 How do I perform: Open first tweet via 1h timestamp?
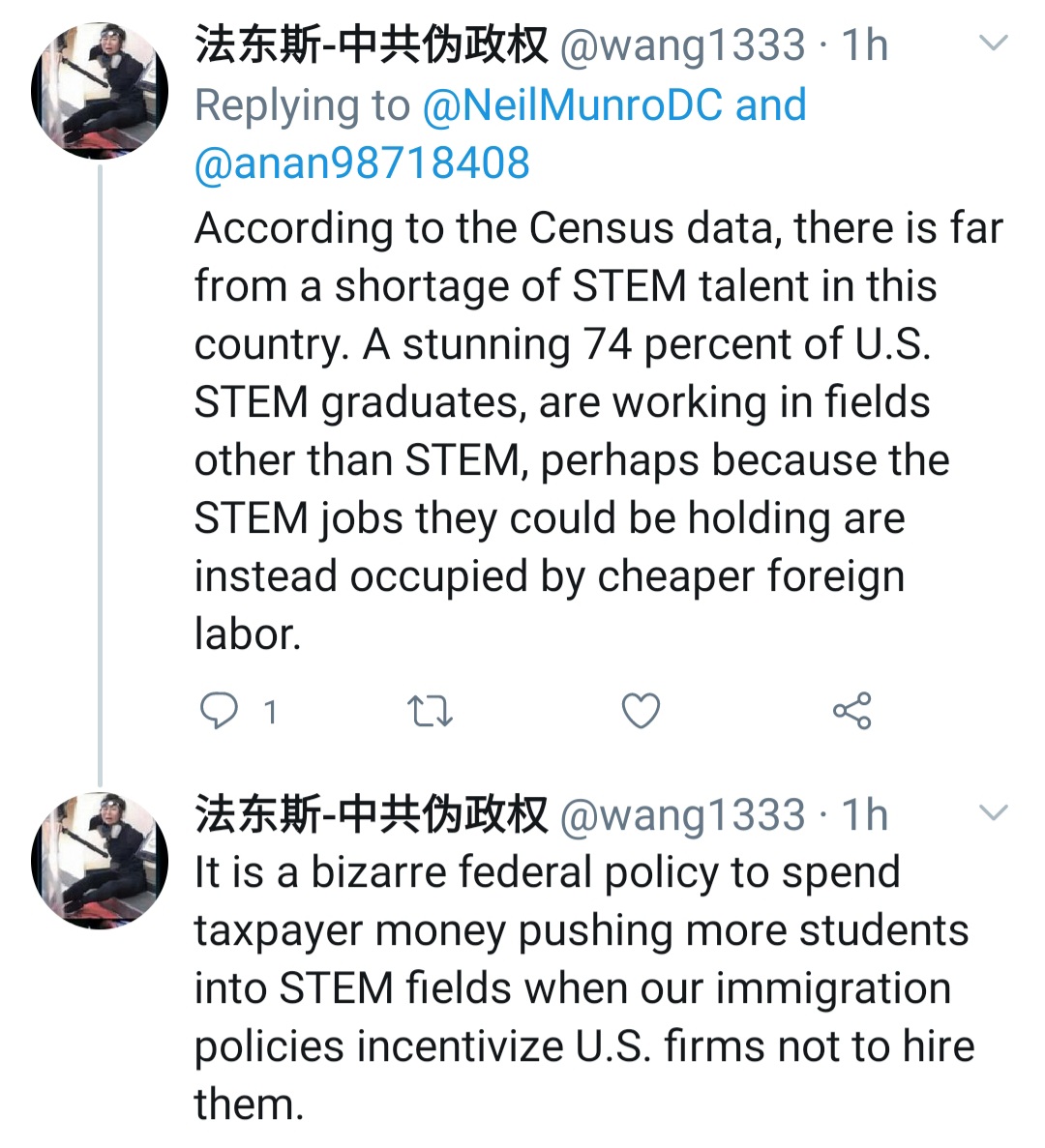[x=864, y=45]
